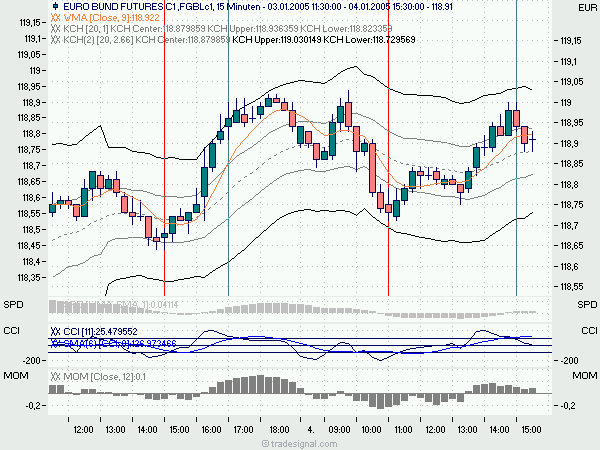600x450 pixels.
Task: Click the EUR currency label
Action: [x=587, y=8]
